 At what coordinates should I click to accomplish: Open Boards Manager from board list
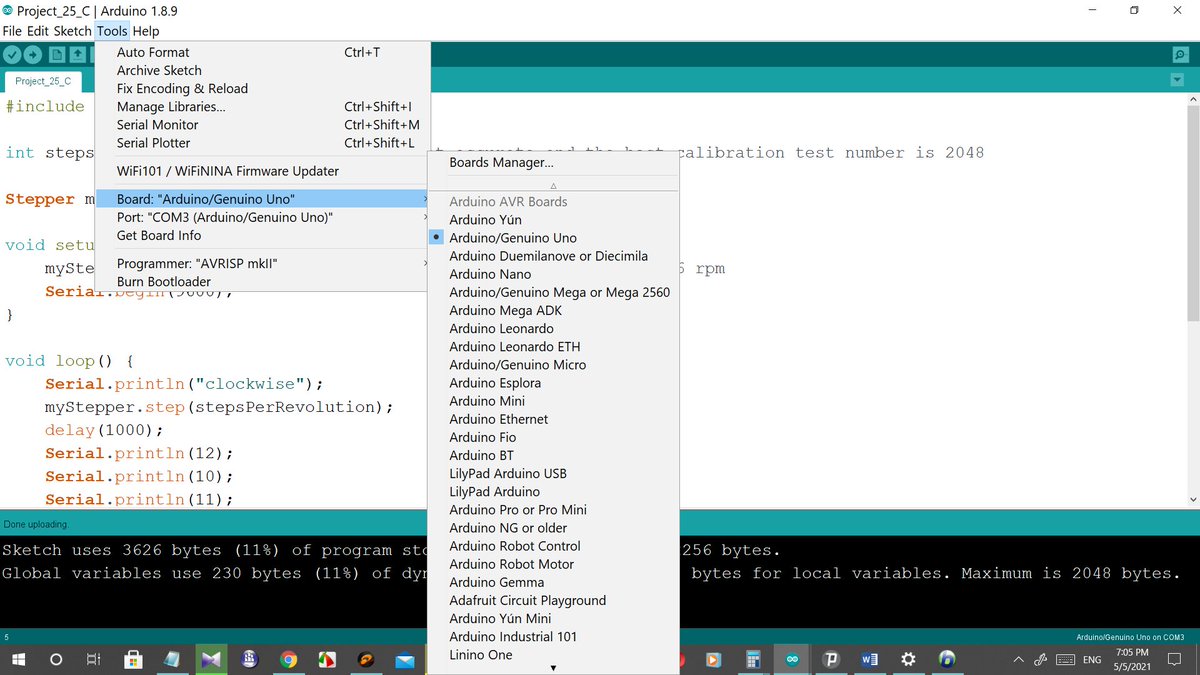[x=553, y=162]
